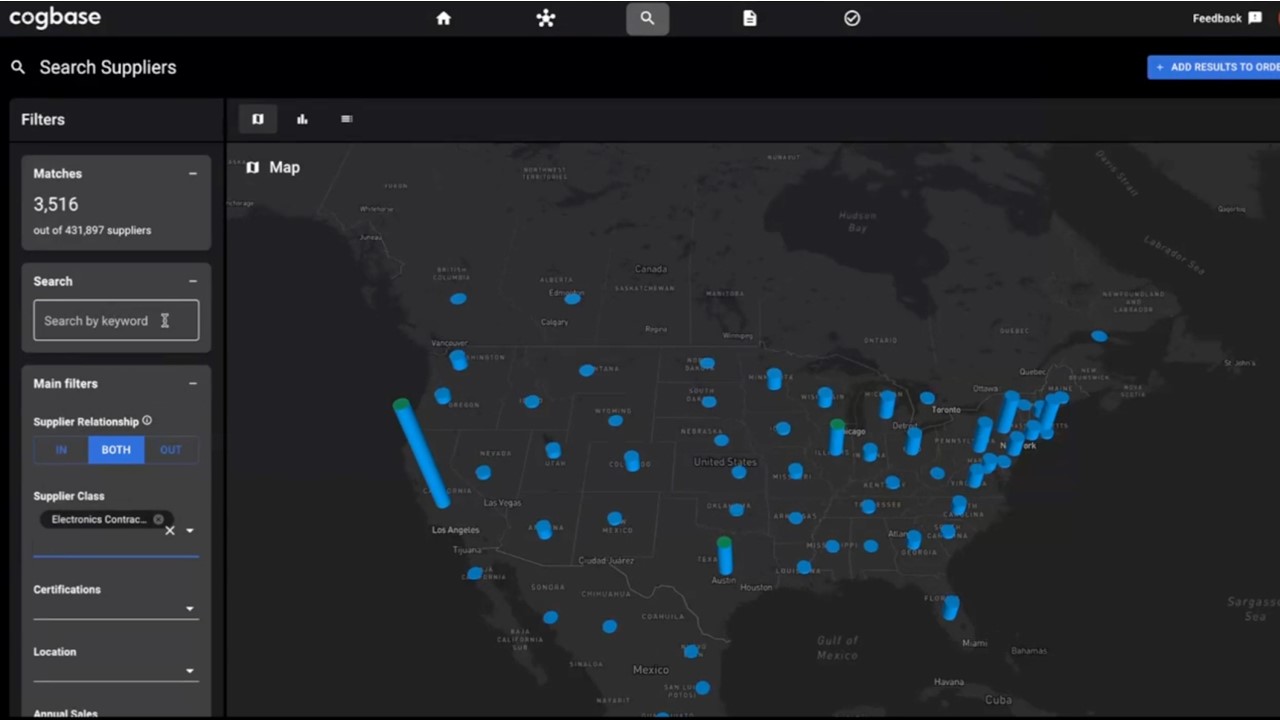Open the checkmark circle icon in navbar
The height and width of the screenshot is (720, 1280).
pyautogui.click(x=852, y=18)
